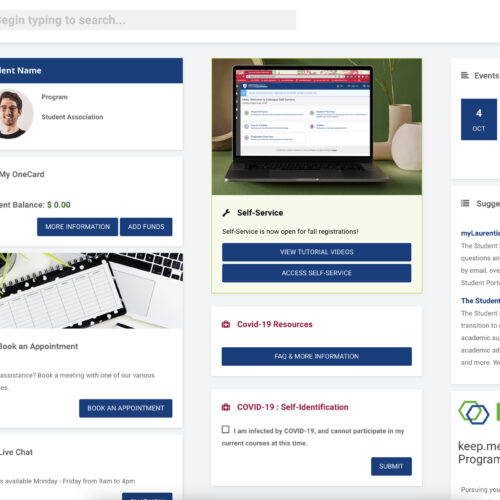Check the 'I am infected by COVID-19' checkbox

[x=226, y=429]
